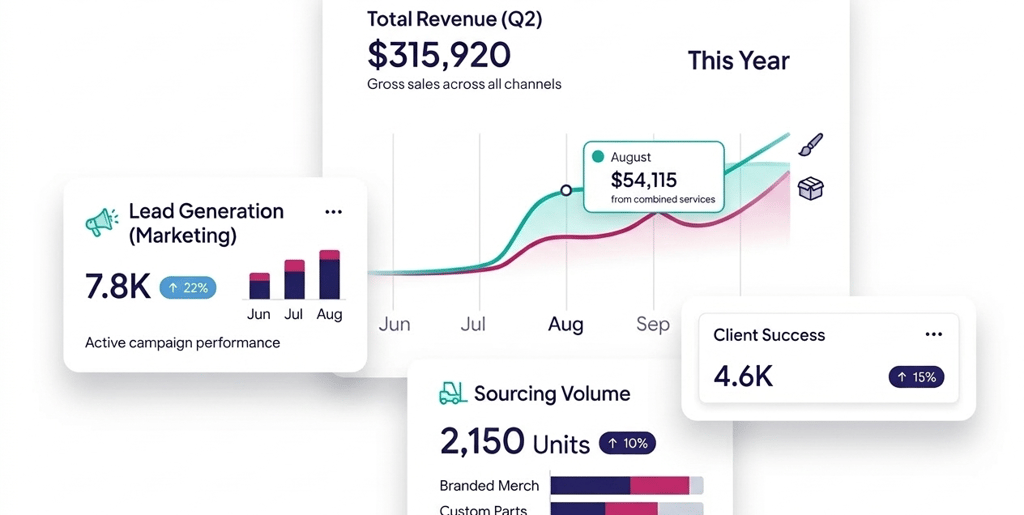Click the paintbrush icon beside the revenue chart
This screenshot has height=515, width=1024.
[810, 145]
